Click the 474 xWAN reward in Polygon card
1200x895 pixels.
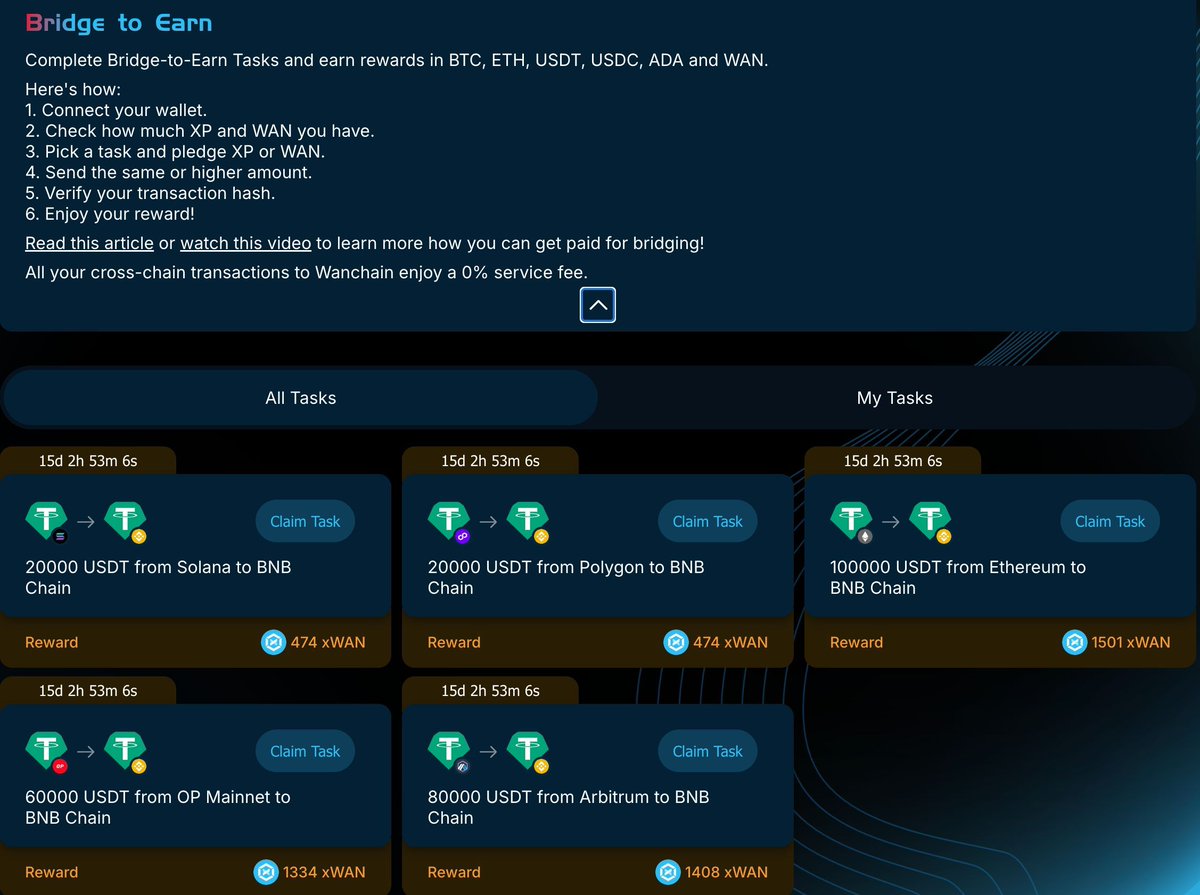(731, 642)
